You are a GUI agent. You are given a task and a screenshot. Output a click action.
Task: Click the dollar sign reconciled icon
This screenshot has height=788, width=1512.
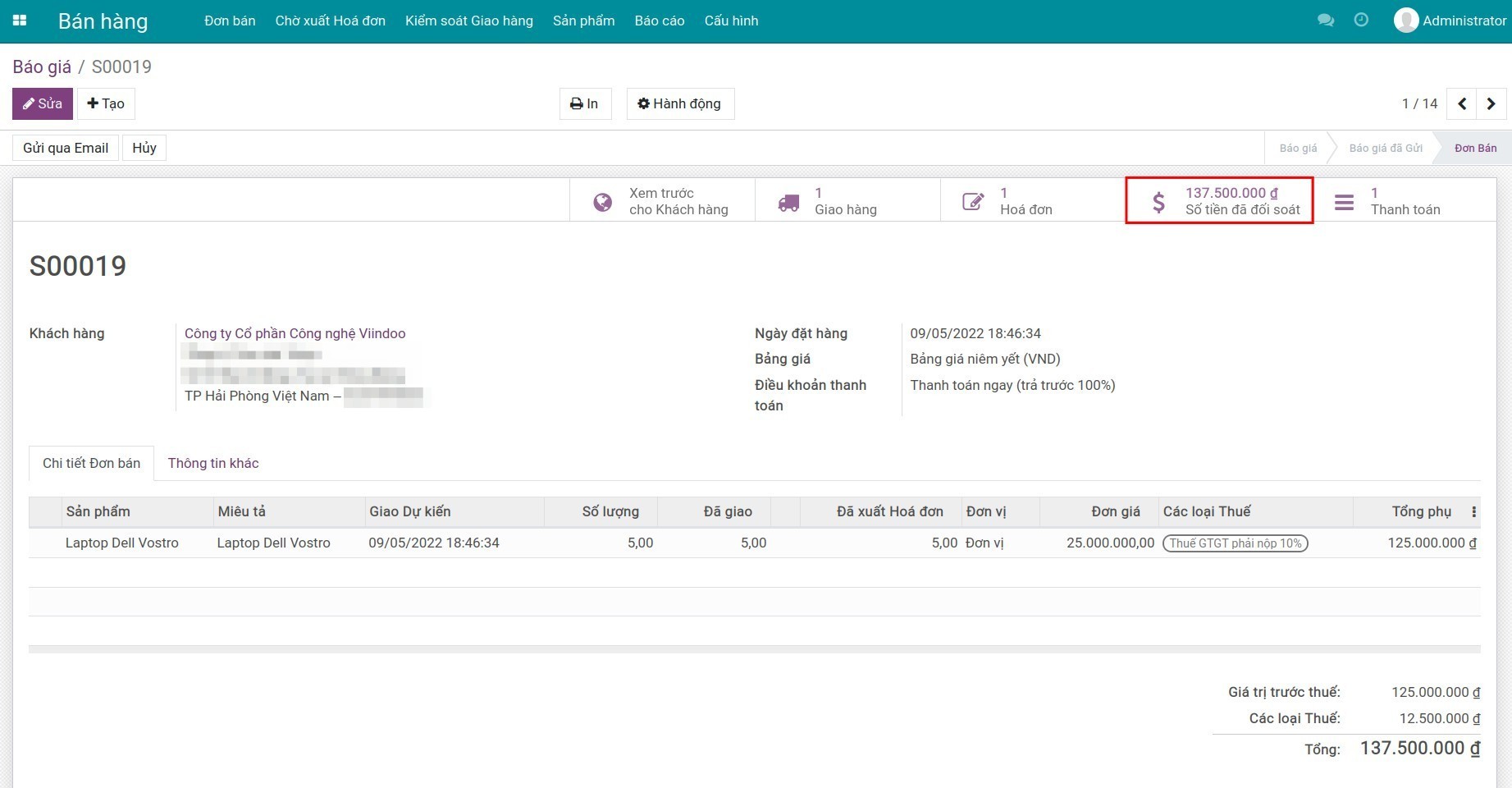click(1158, 202)
